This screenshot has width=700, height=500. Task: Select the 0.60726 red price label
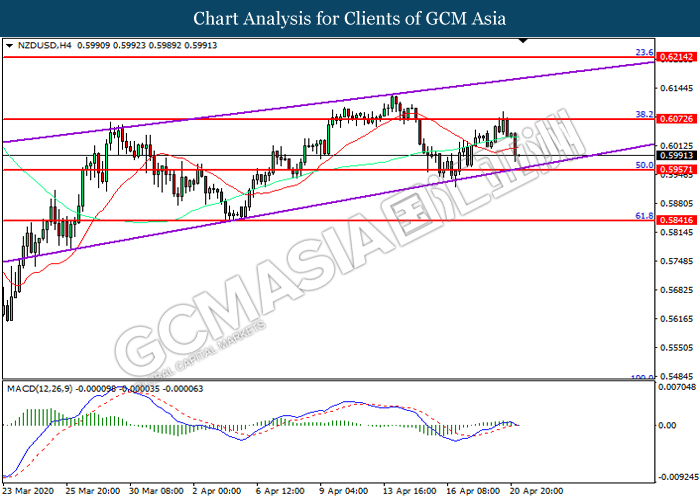(677, 119)
